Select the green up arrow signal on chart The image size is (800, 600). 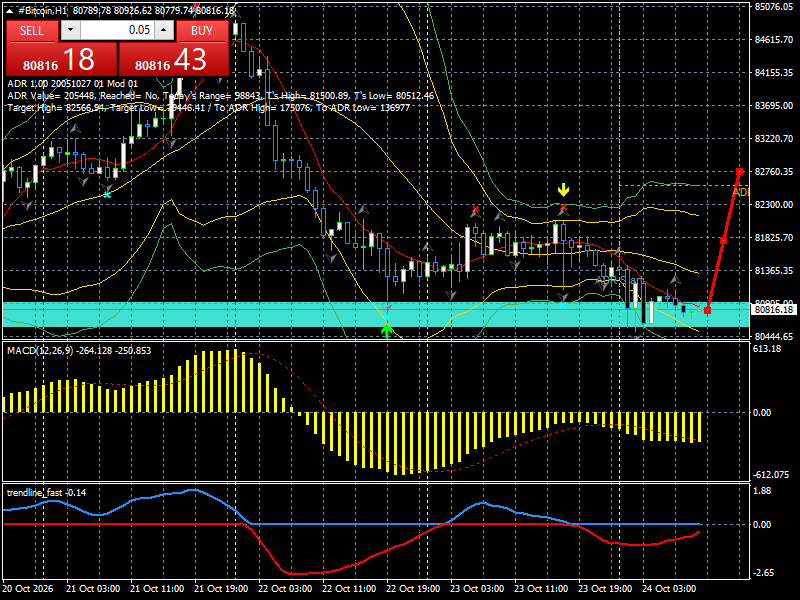pyautogui.click(x=387, y=331)
